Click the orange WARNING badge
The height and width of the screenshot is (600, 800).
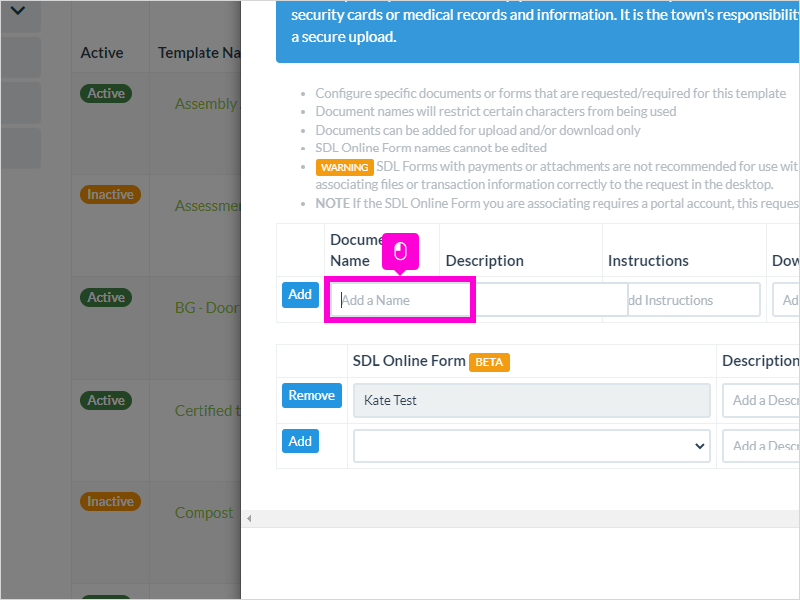click(x=344, y=167)
